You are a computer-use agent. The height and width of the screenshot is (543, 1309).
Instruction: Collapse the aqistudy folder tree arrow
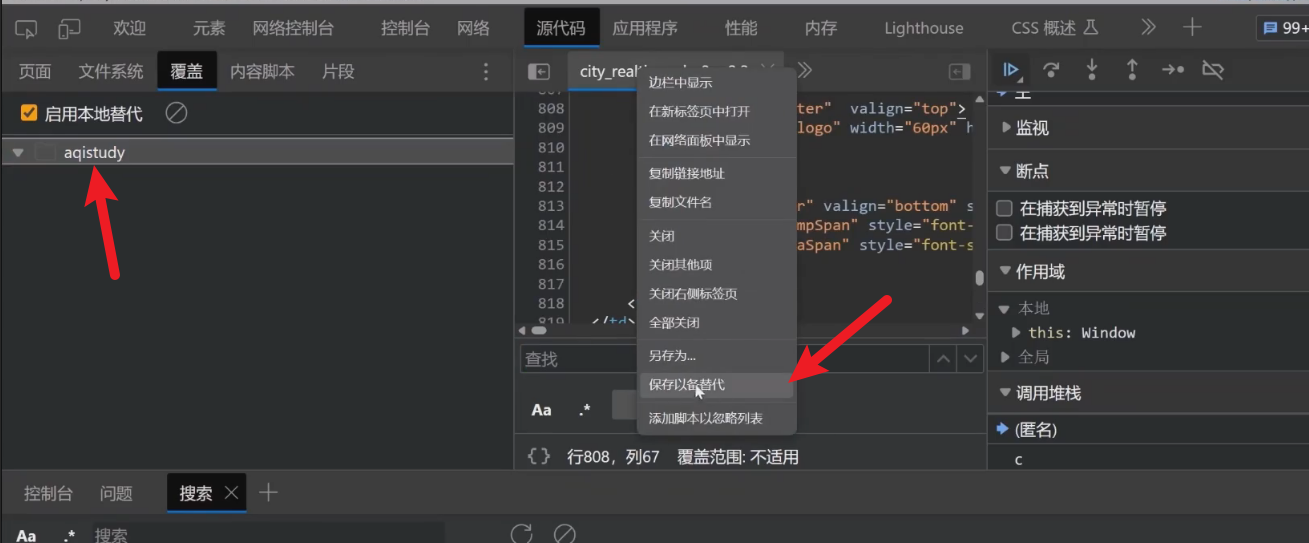pyautogui.click(x=18, y=153)
